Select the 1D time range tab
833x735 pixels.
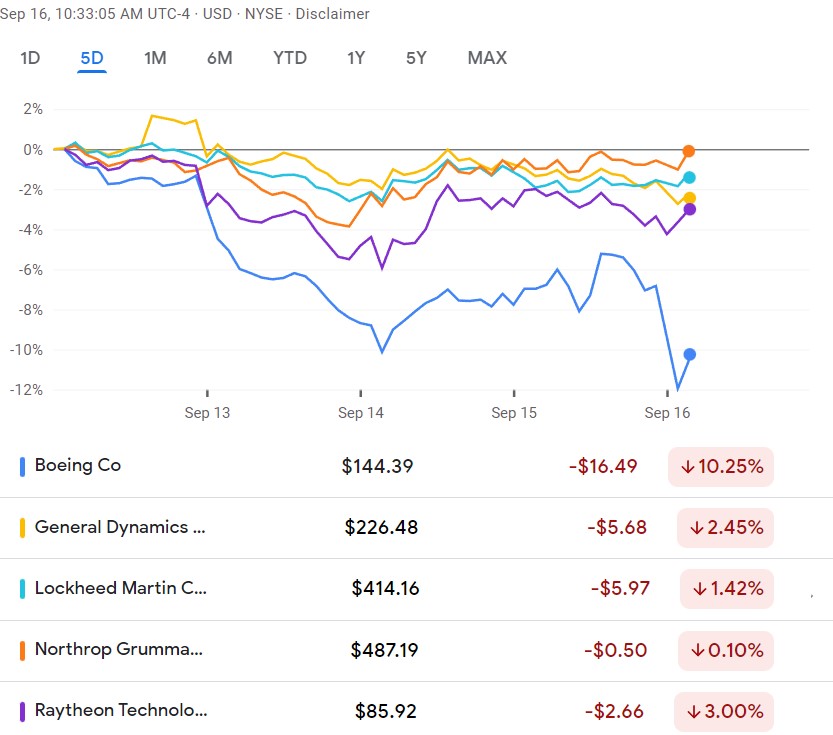coord(30,58)
